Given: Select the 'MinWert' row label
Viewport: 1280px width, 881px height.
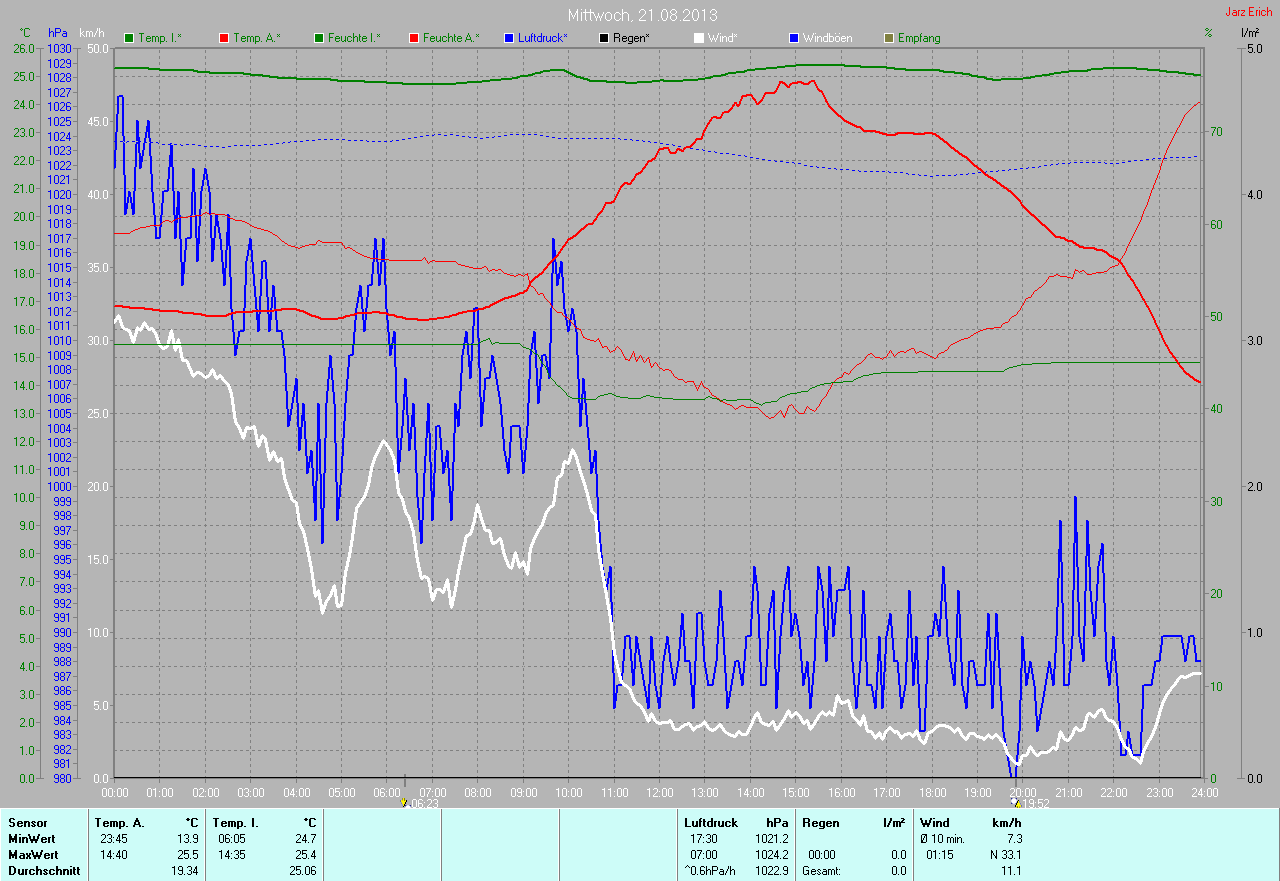Looking at the screenshot, I should (x=32, y=839).
